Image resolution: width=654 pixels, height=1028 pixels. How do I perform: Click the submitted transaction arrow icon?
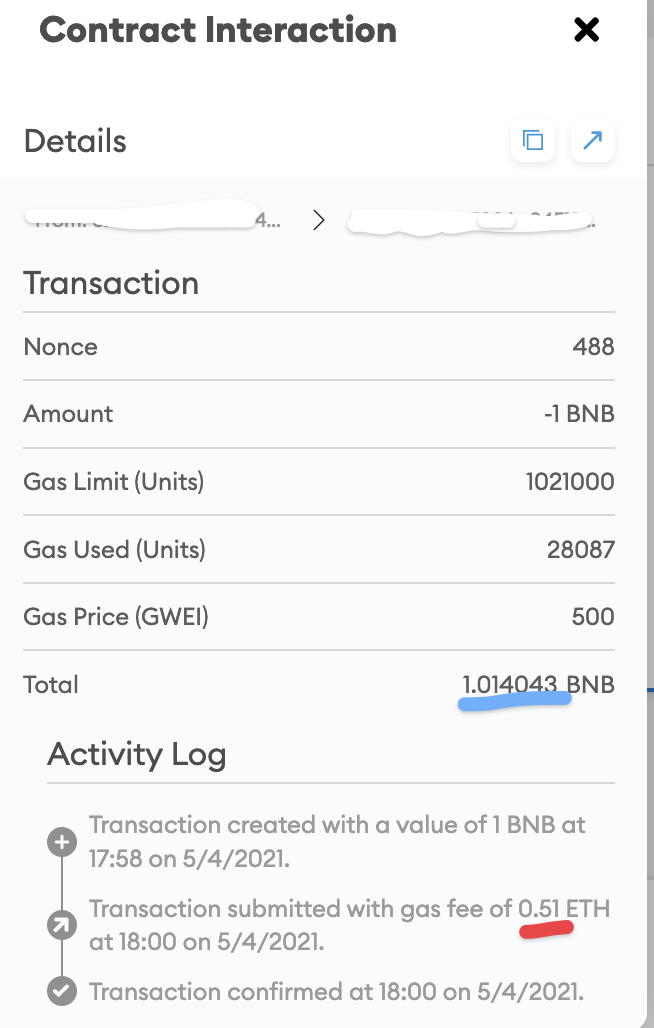coord(61,925)
